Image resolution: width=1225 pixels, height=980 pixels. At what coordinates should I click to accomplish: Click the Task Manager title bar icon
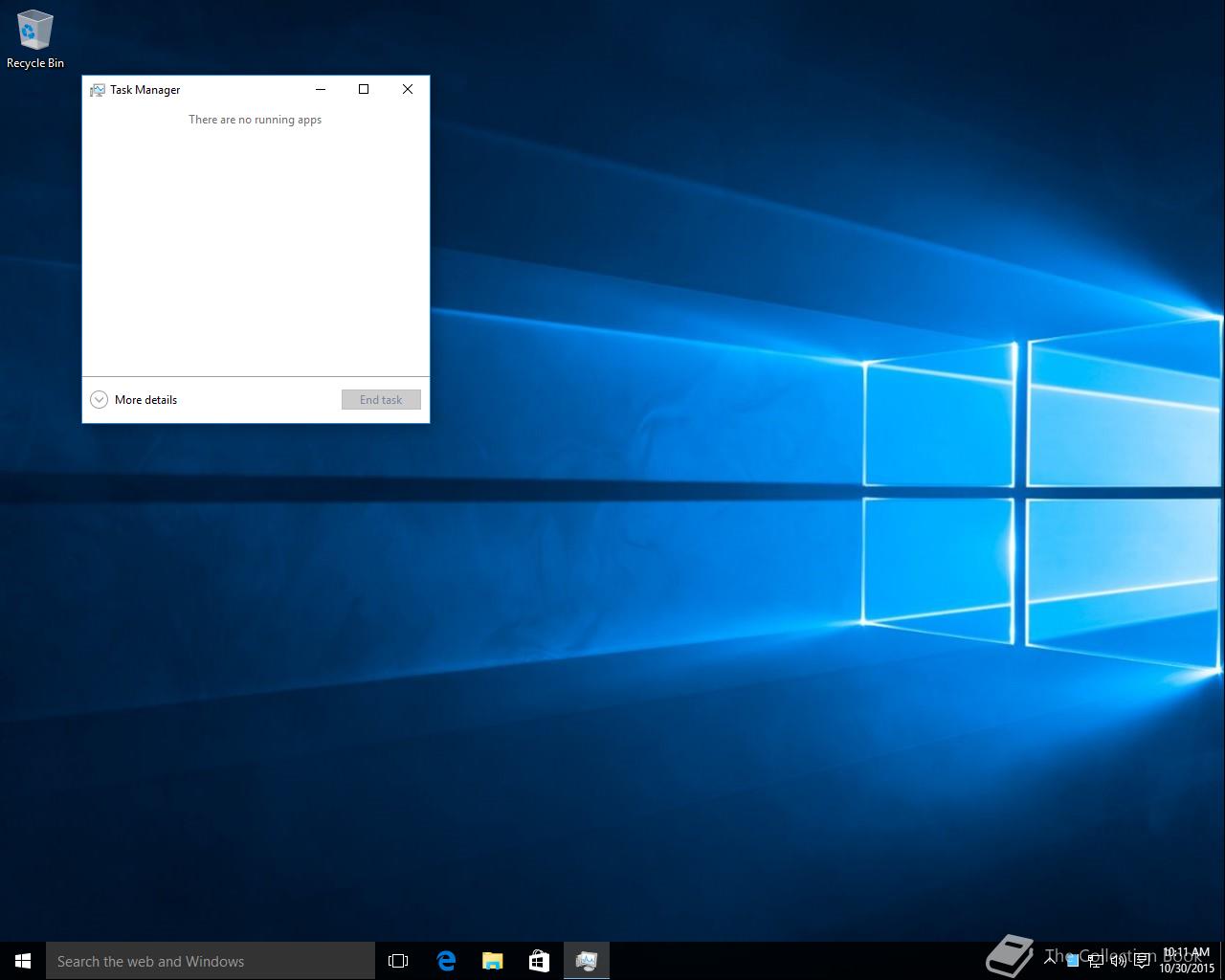[97, 90]
